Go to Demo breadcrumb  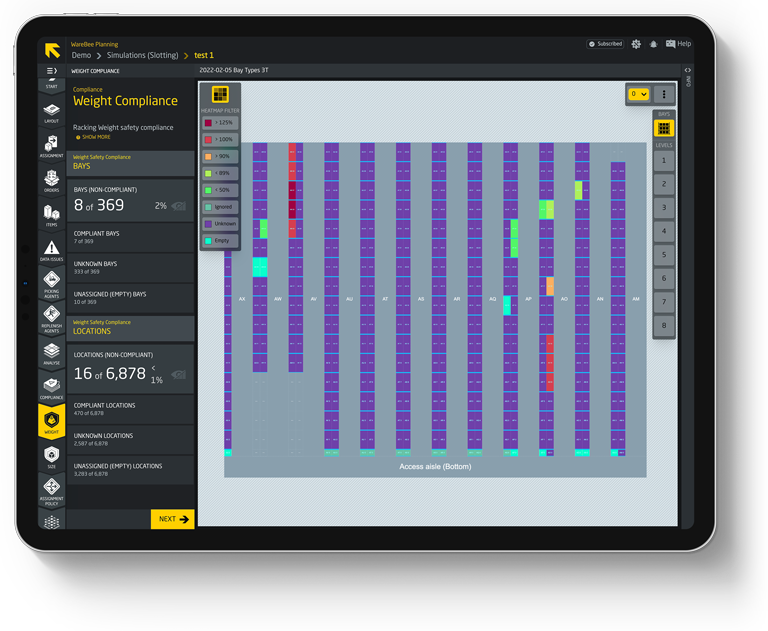(81, 55)
